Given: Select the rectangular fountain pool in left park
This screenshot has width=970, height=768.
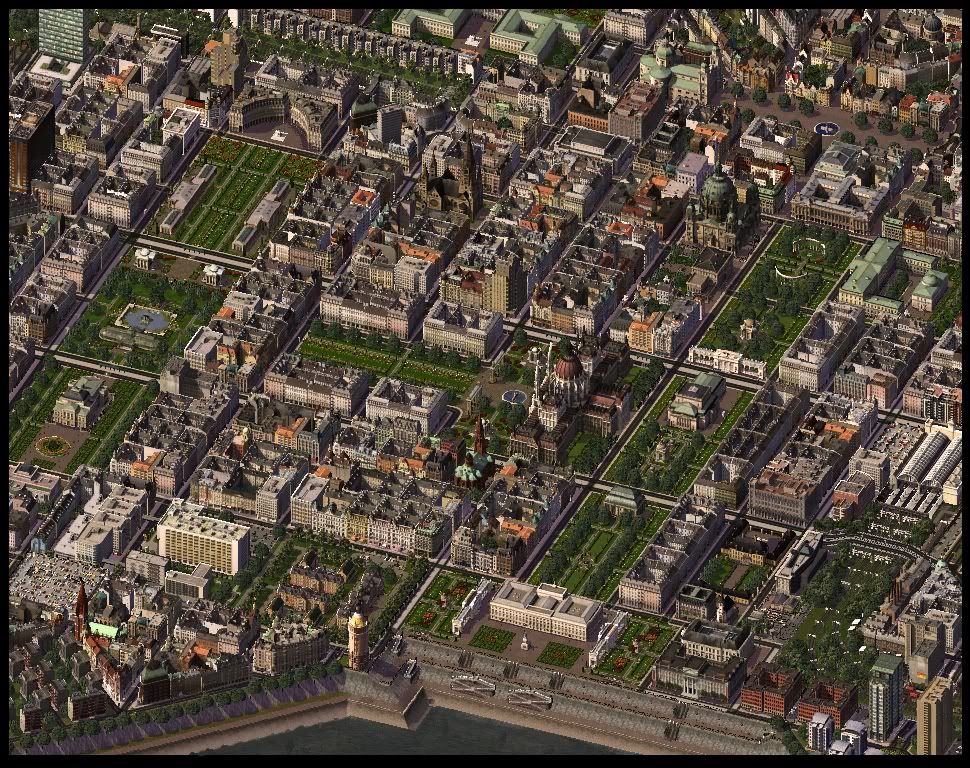Looking at the screenshot, I should [146, 320].
